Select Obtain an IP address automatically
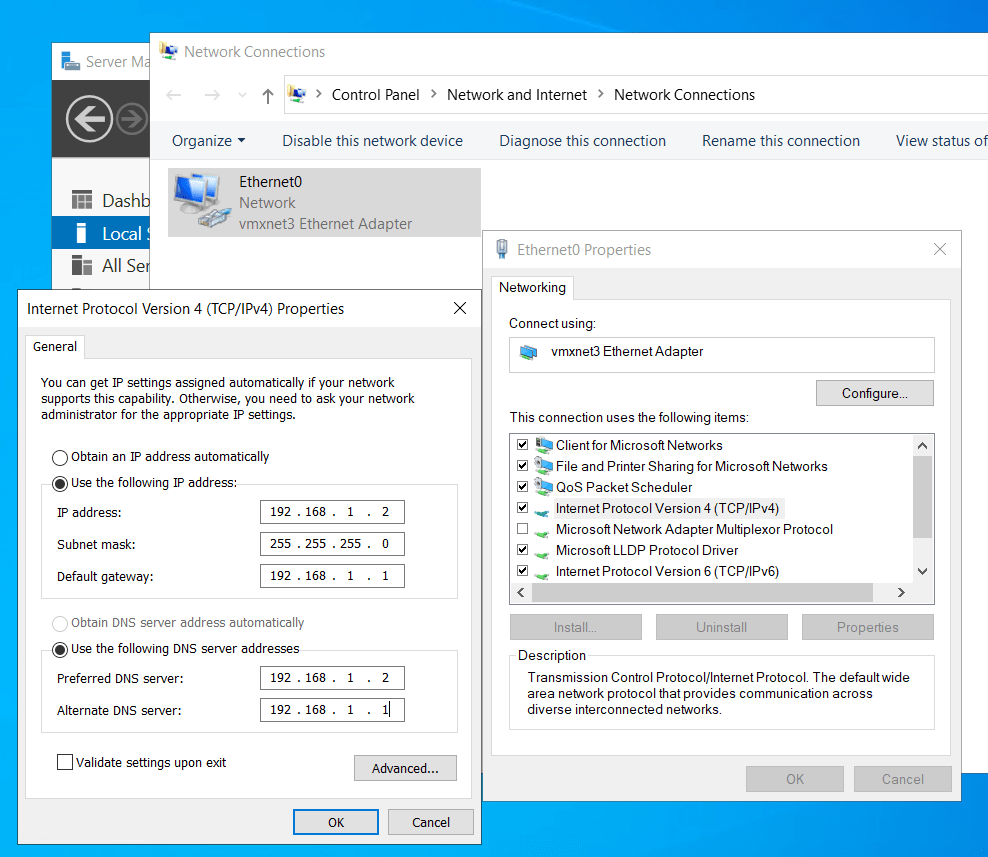The width and height of the screenshot is (988, 857). tap(61, 457)
